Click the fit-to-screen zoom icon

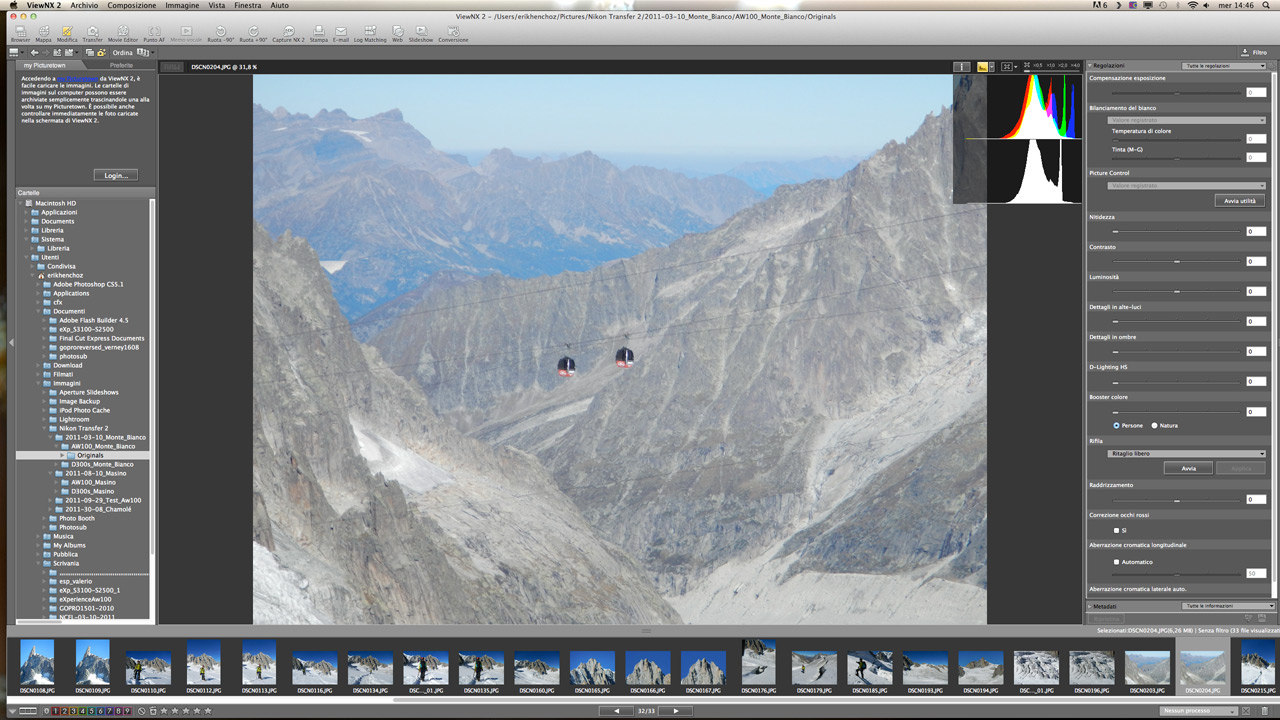[x=1007, y=67]
